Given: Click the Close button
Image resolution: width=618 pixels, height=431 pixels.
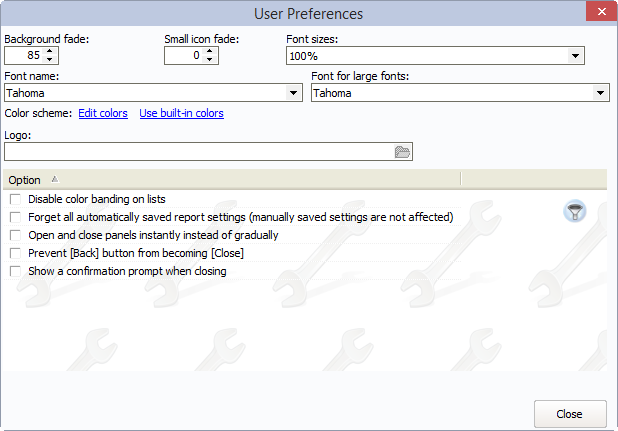Looking at the screenshot, I should (570, 414).
